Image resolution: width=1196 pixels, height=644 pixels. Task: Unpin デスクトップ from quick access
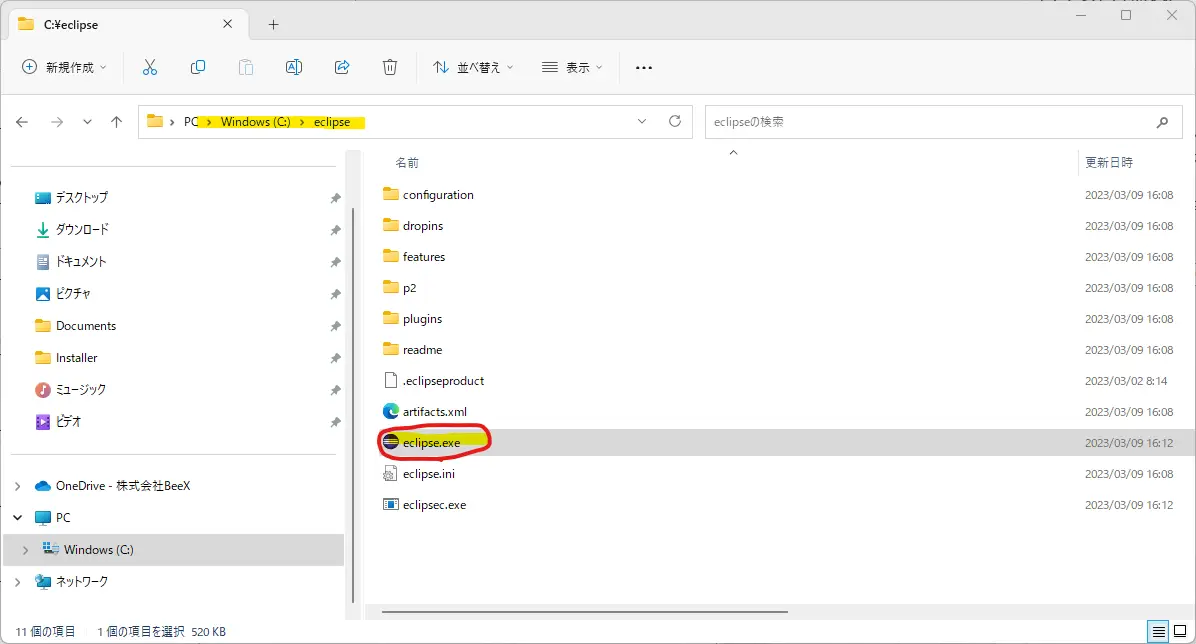tap(335, 198)
